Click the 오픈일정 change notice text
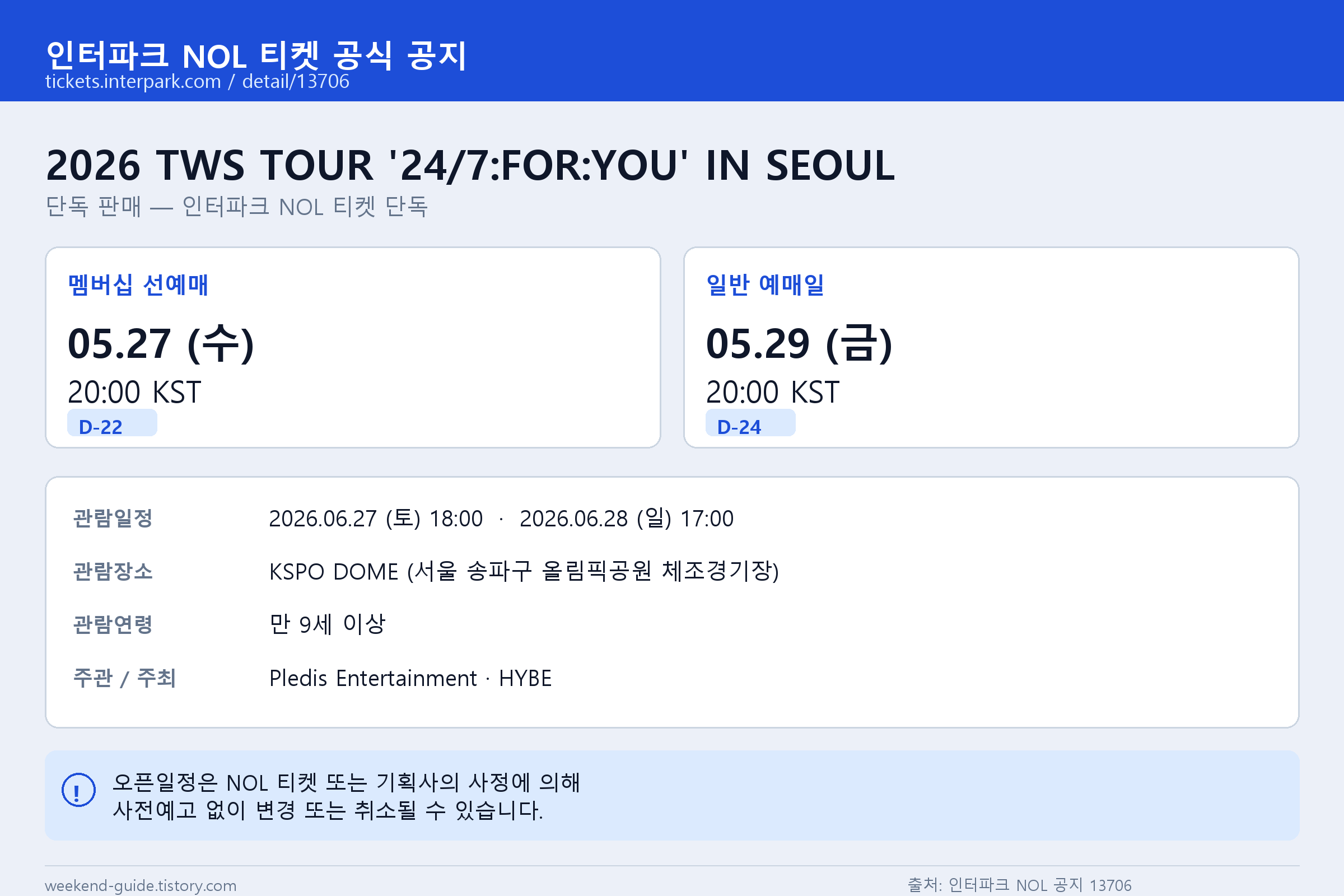The height and width of the screenshot is (896, 1344). (x=346, y=796)
